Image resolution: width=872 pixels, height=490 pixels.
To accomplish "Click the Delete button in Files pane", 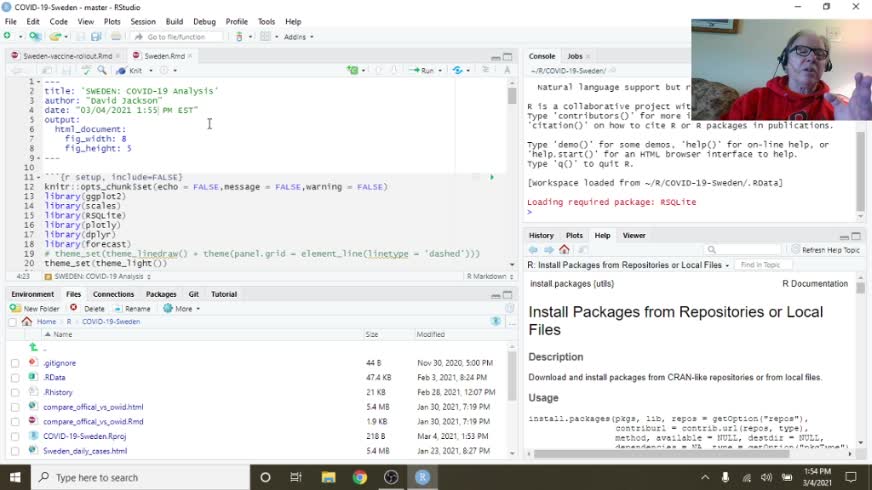I will (x=87, y=309).
